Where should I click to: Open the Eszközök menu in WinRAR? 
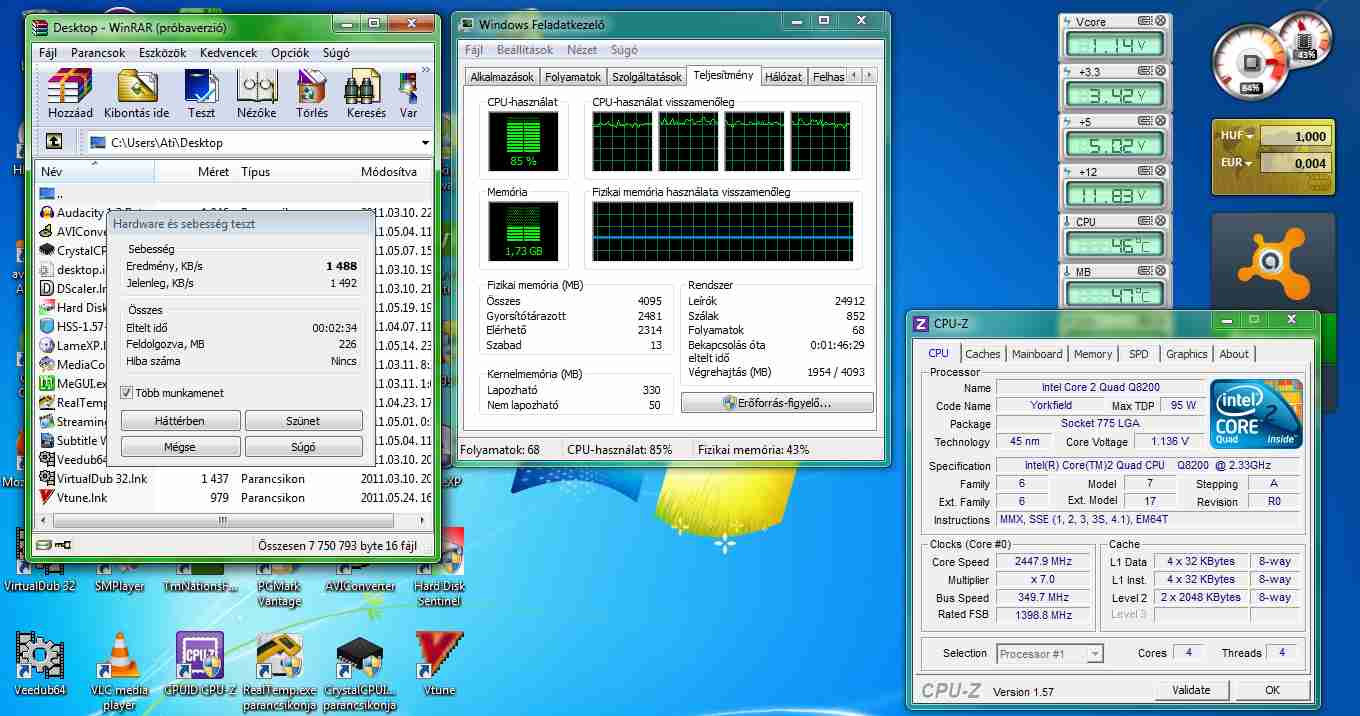[163, 53]
